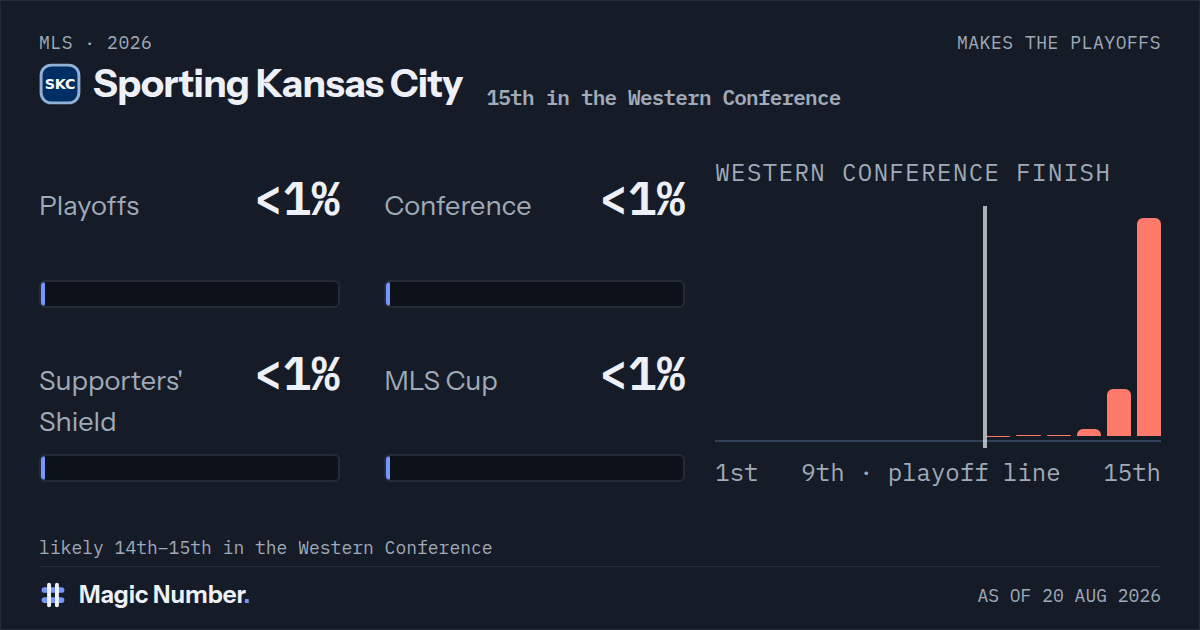Click the 'As of 20 Aug 2026' date
1200x630 pixels.
coord(1069,596)
